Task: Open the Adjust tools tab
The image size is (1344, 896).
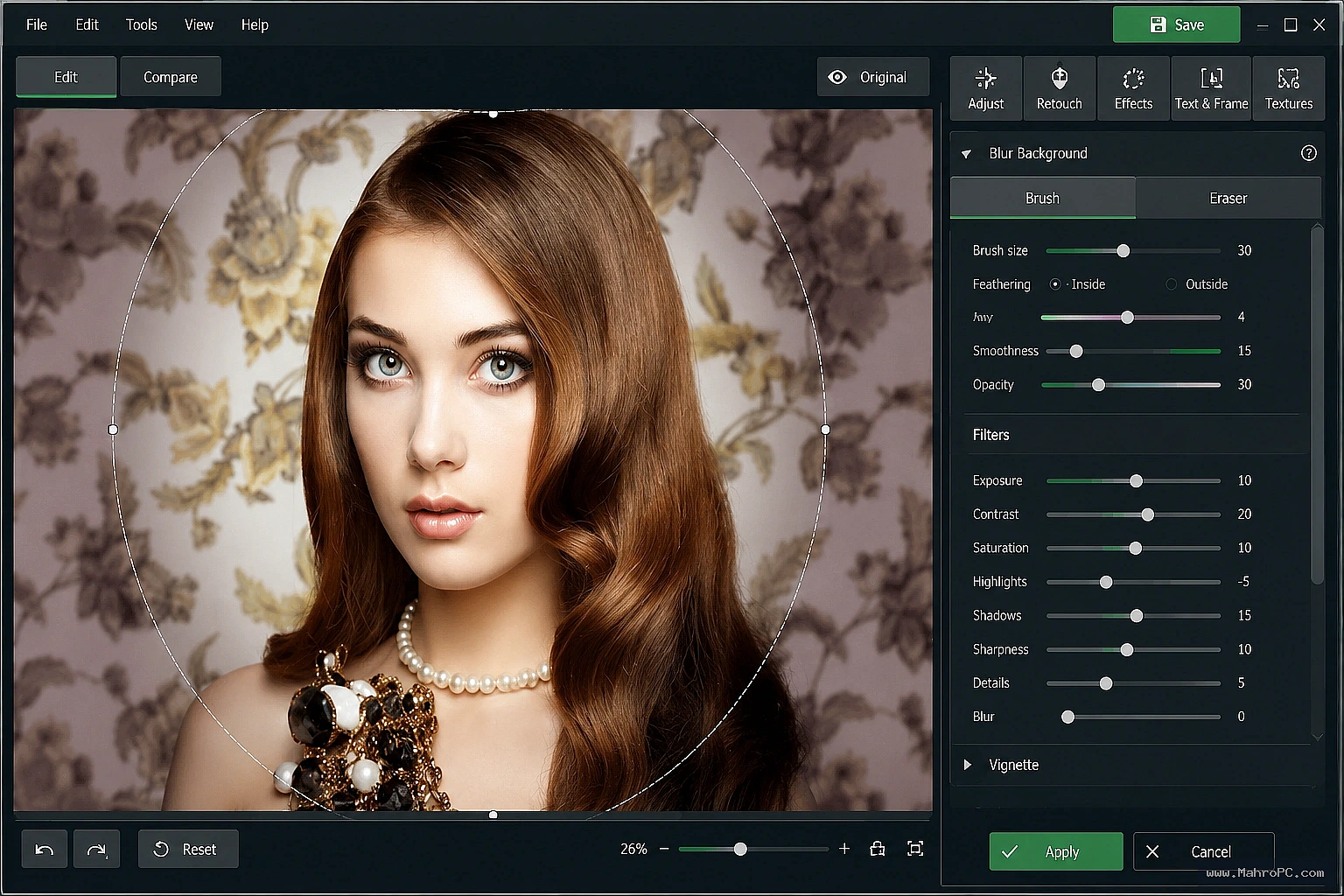Action: [x=985, y=88]
